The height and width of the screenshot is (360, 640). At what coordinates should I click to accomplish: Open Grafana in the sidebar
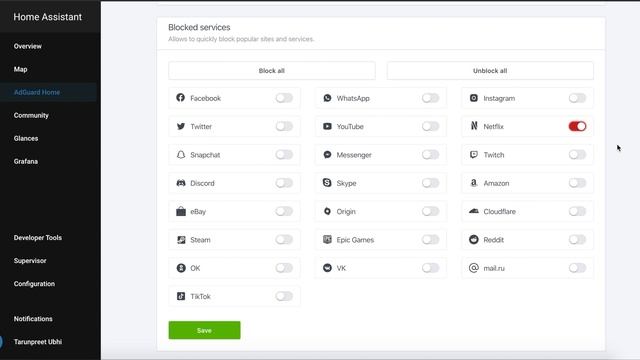(x=26, y=161)
